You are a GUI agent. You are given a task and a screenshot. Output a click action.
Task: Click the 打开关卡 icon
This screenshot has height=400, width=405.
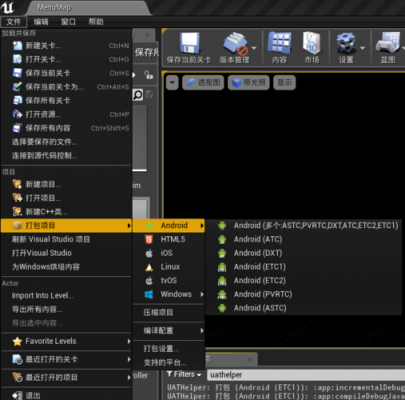17,59
